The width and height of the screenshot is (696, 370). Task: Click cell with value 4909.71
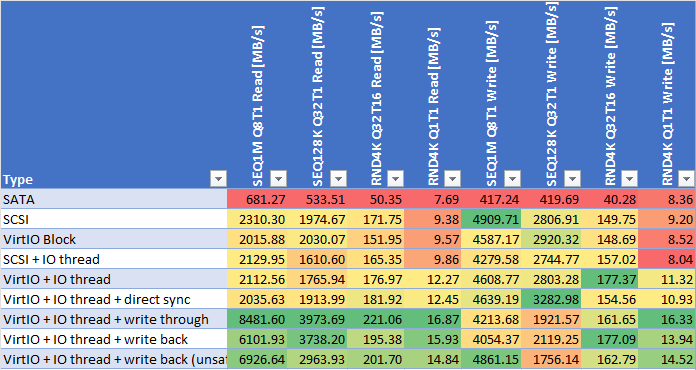(x=491, y=219)
